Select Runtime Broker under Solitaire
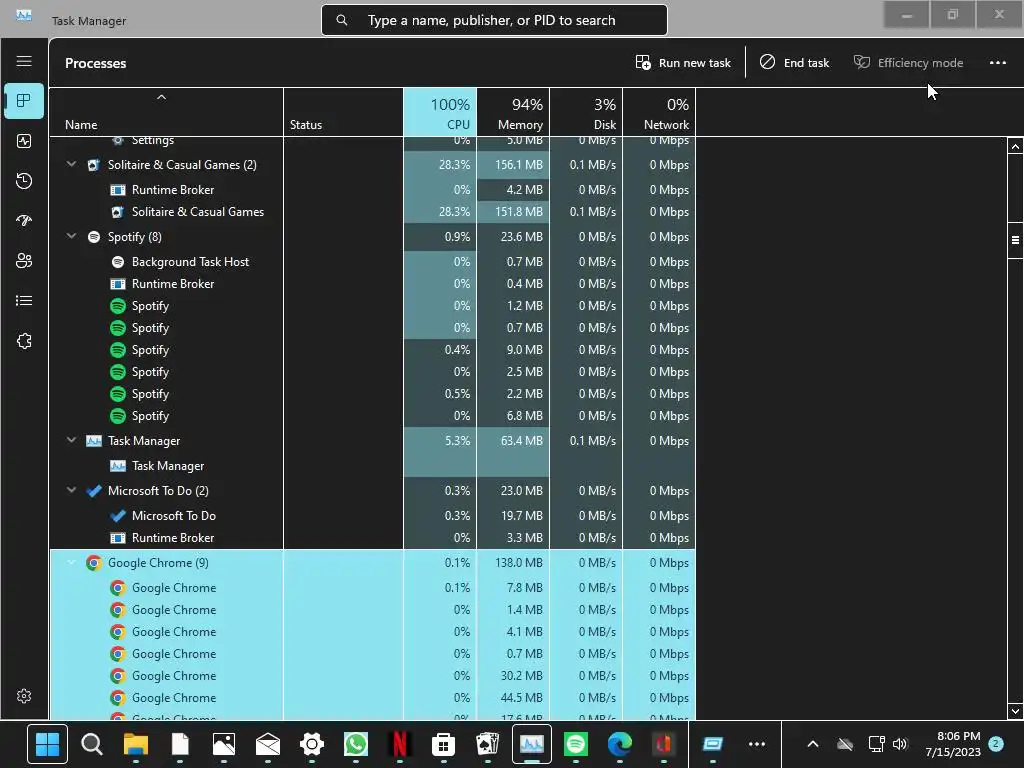This screenshot has height=768, width=1024. click(372, 189)
